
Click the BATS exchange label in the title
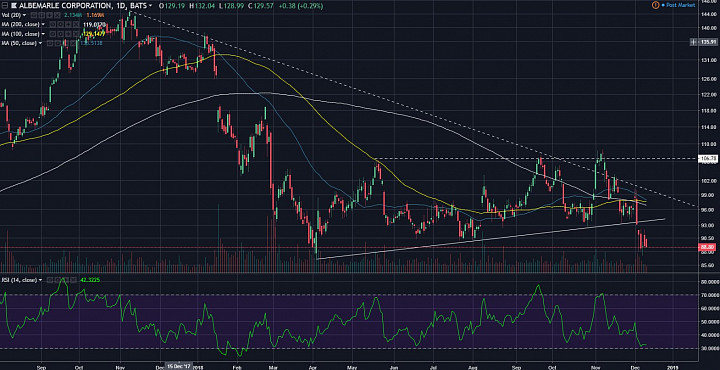click(x=138, y=6)
